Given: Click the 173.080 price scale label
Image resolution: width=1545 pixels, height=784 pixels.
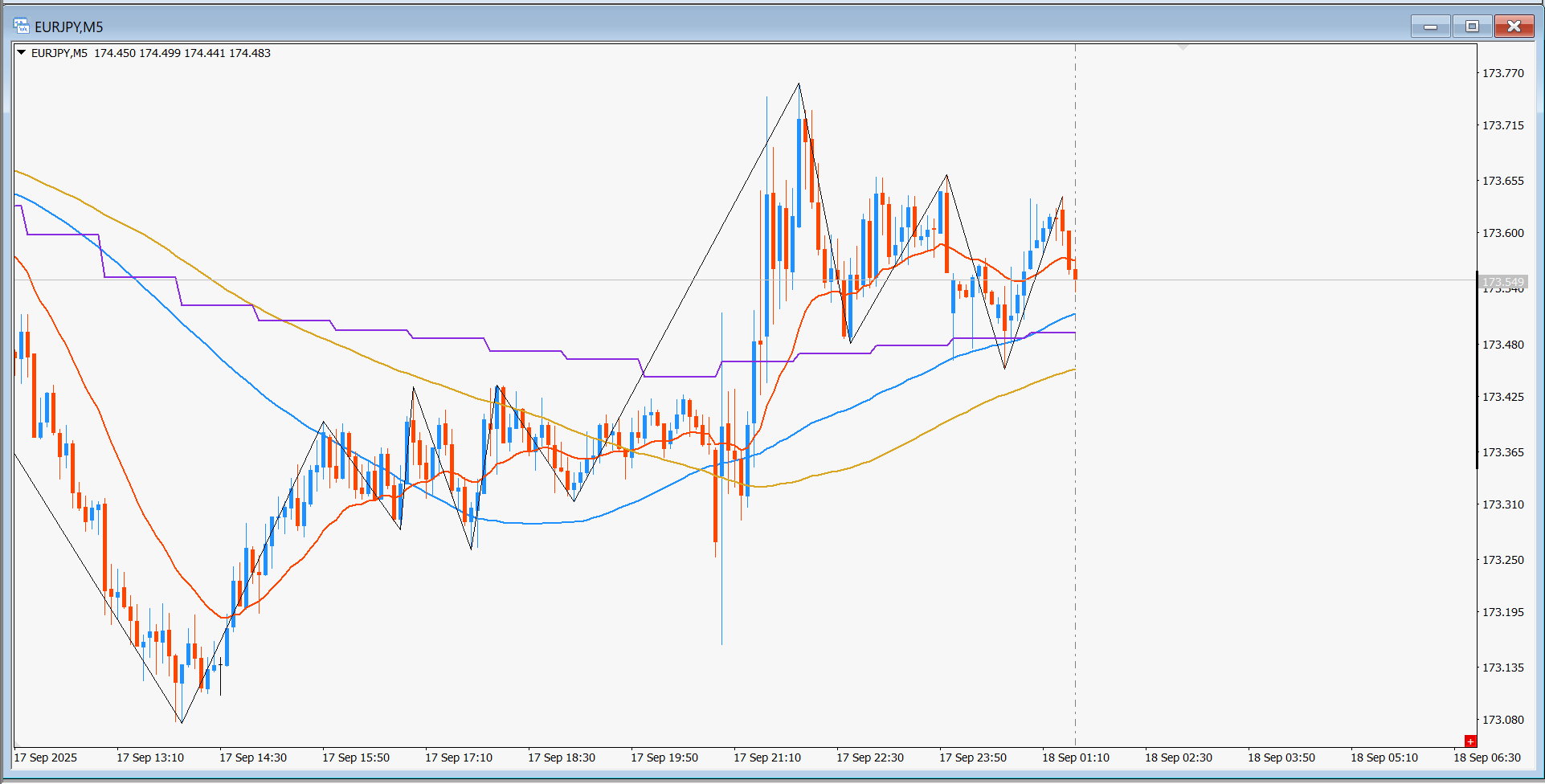Looking at the screenshot, I should coord(1502,720).
